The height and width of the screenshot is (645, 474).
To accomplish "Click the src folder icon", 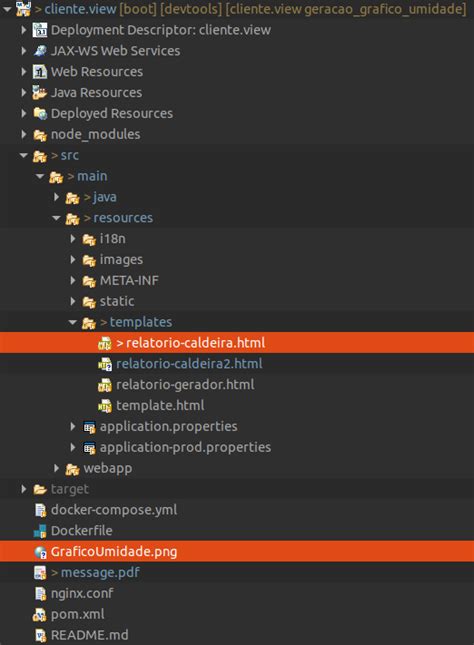I will tap(40, 155).
